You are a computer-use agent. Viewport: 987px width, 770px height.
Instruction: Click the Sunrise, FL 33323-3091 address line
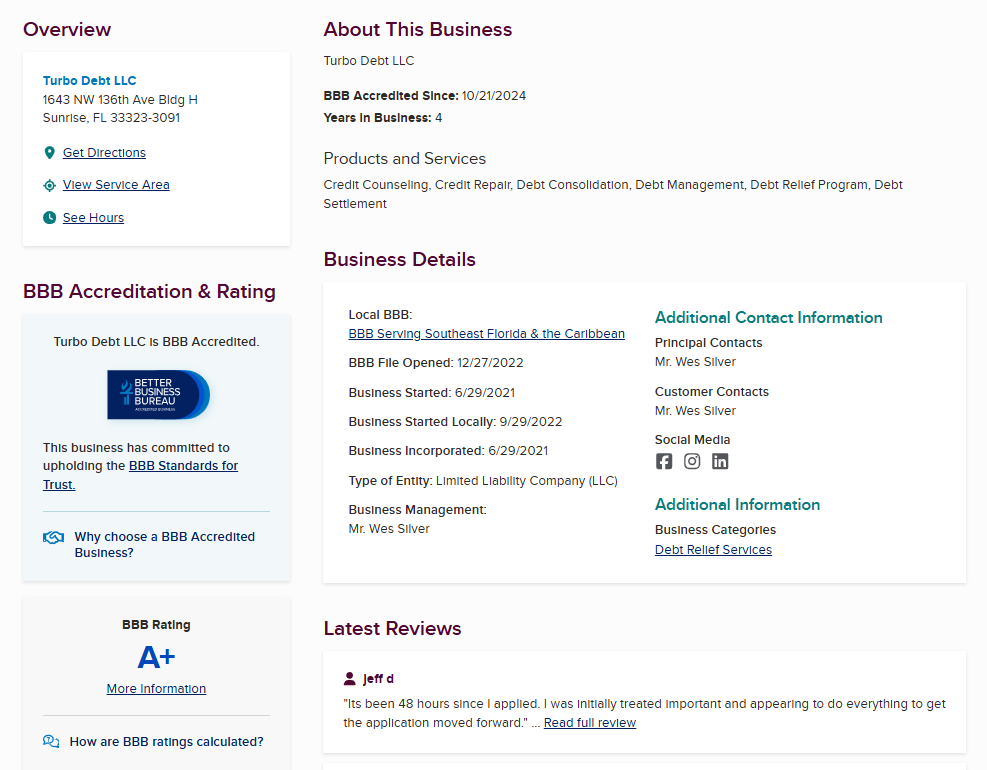click(111, 118)
